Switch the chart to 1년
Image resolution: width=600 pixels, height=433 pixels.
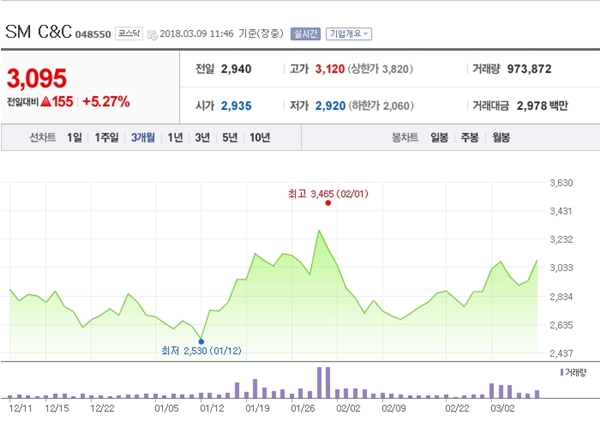175,137
